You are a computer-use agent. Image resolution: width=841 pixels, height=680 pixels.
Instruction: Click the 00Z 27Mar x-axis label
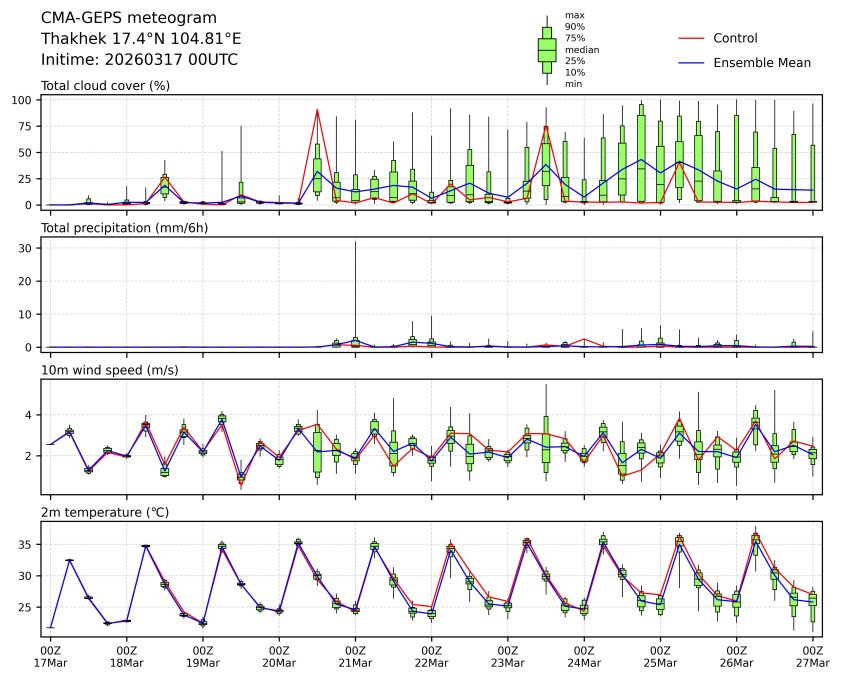[x=811, y=656]
